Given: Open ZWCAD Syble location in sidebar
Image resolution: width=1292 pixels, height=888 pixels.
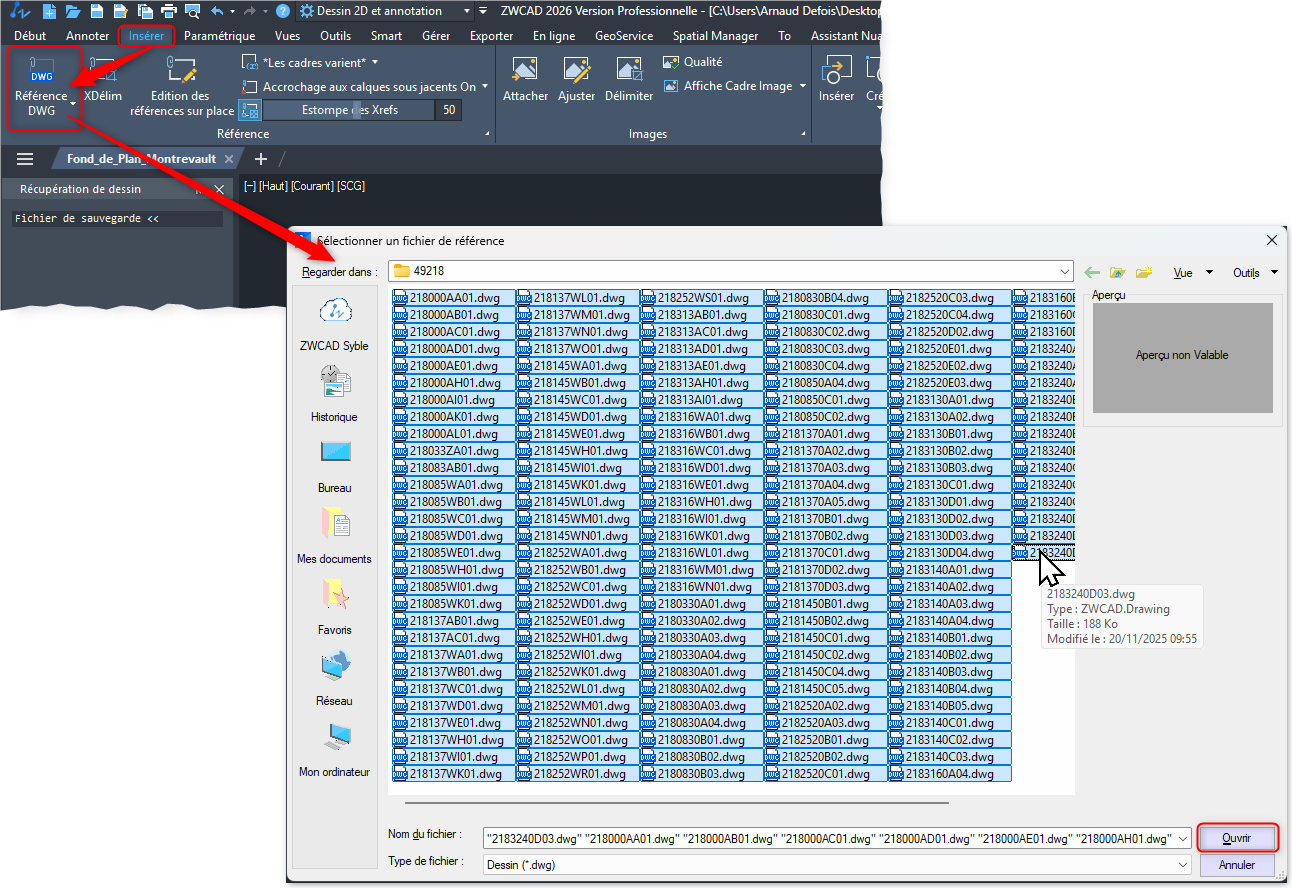Looking at the screenshot, I should (x=334, y=322).
